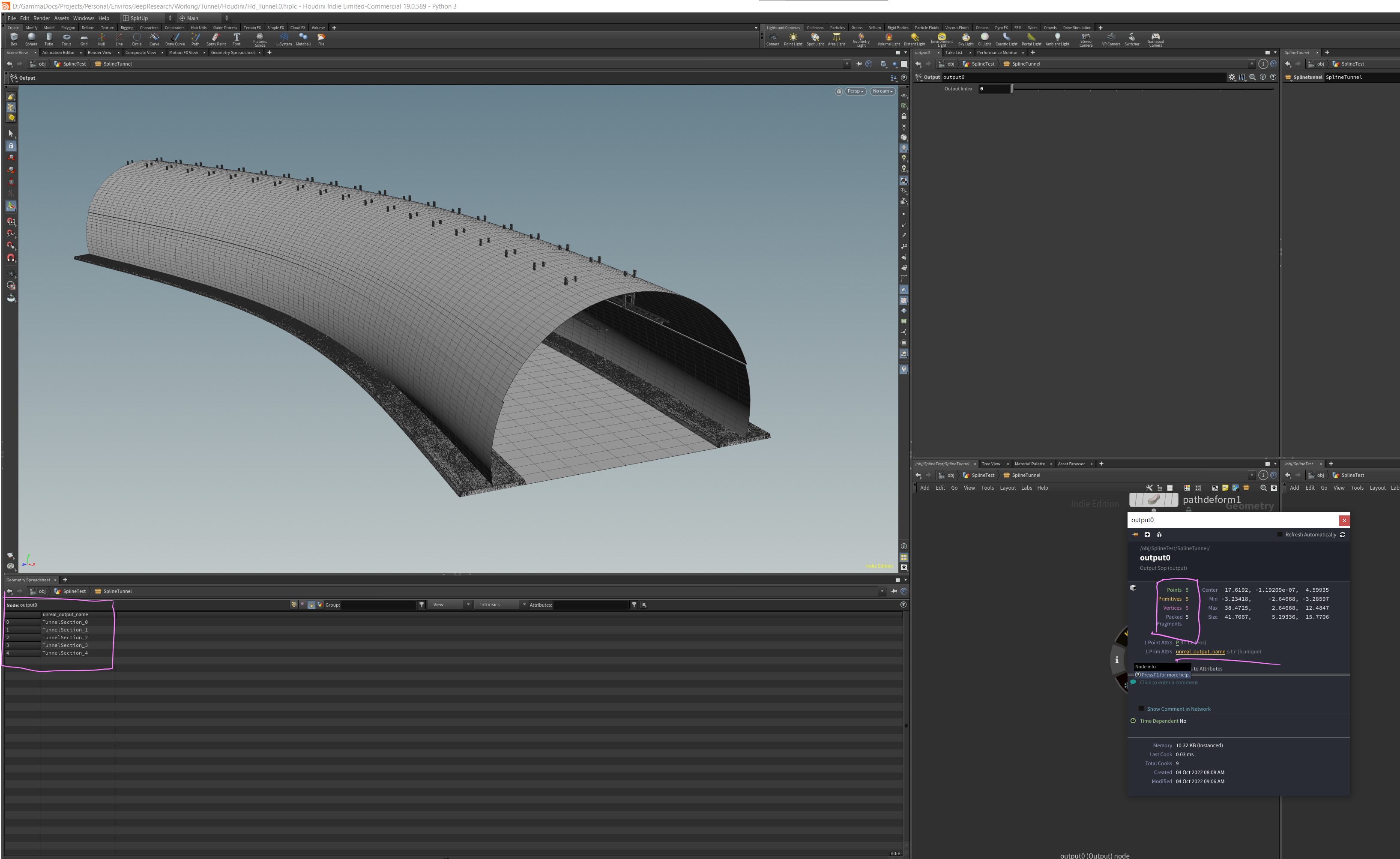1400x859 pixels.
Task: Click the Attributes filter input field
Action: 592,605
